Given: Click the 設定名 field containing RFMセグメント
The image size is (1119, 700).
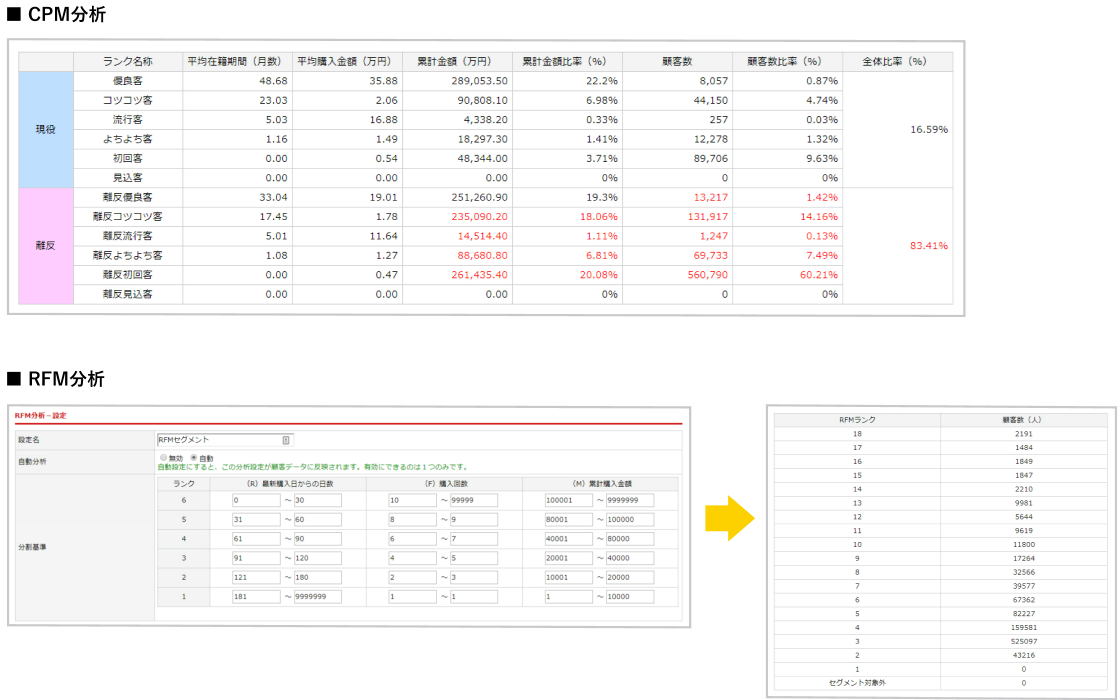Looking at the screenshot, I should tap(225, 440).
